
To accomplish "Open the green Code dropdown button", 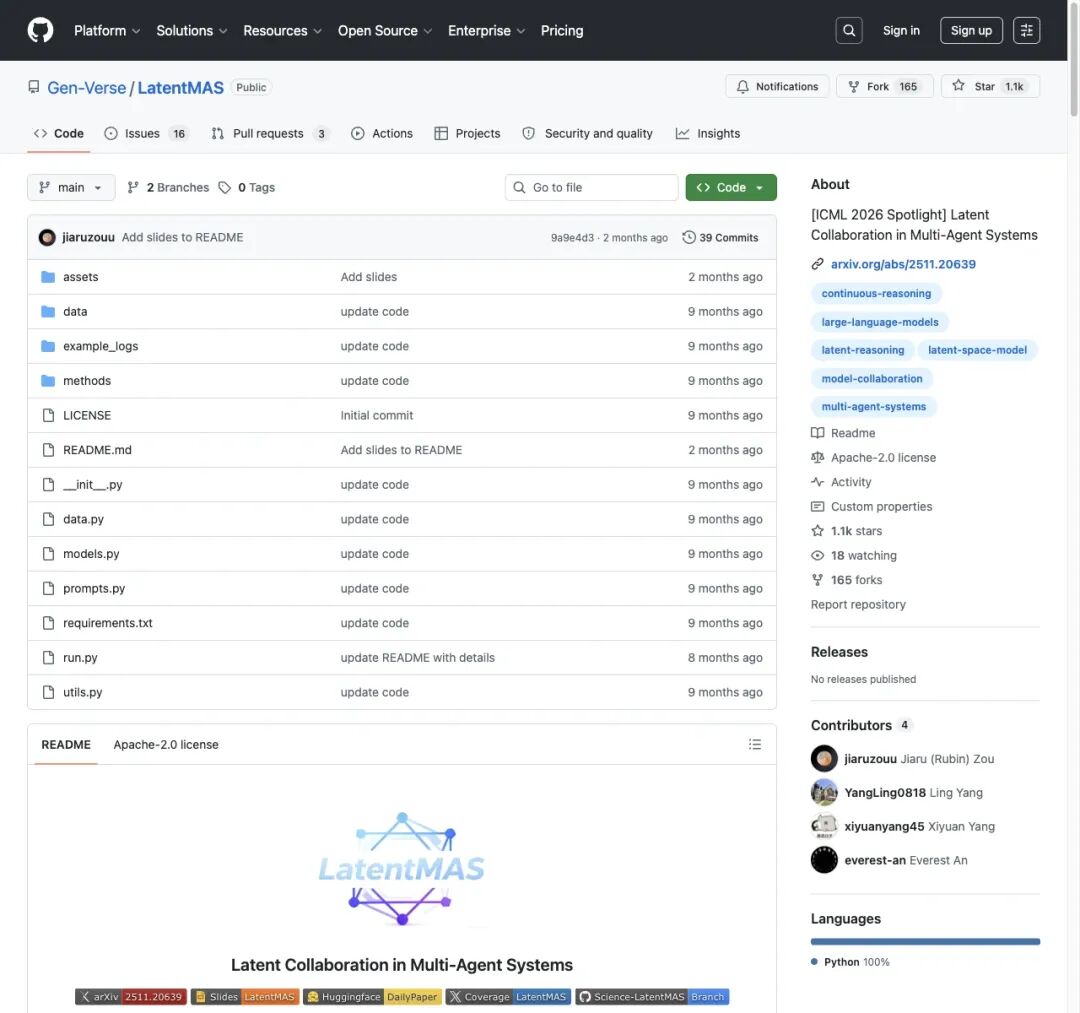I will [731, 187].
